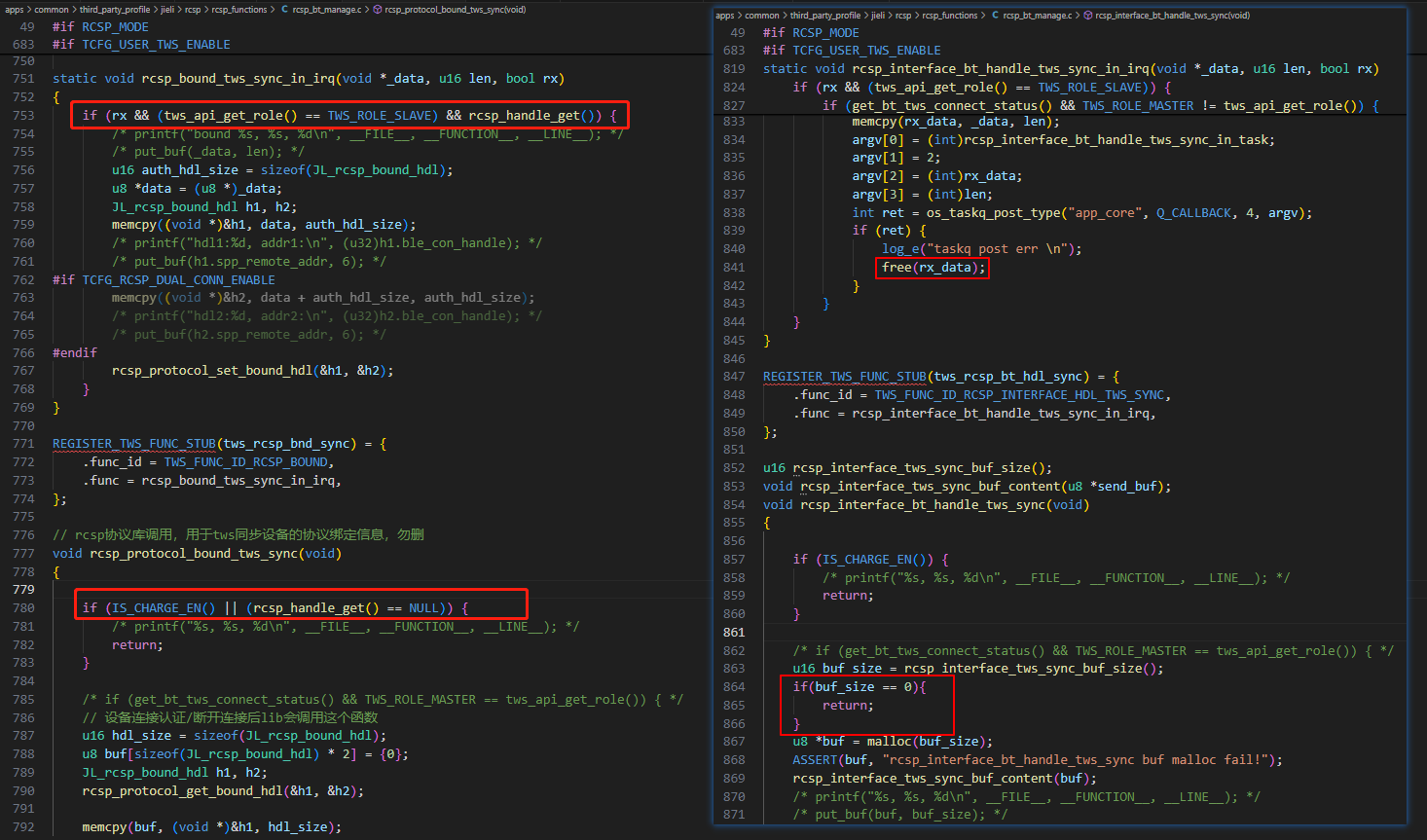
Task: Click 'if(buf_size == 0){' line
Action: point(860,686)
